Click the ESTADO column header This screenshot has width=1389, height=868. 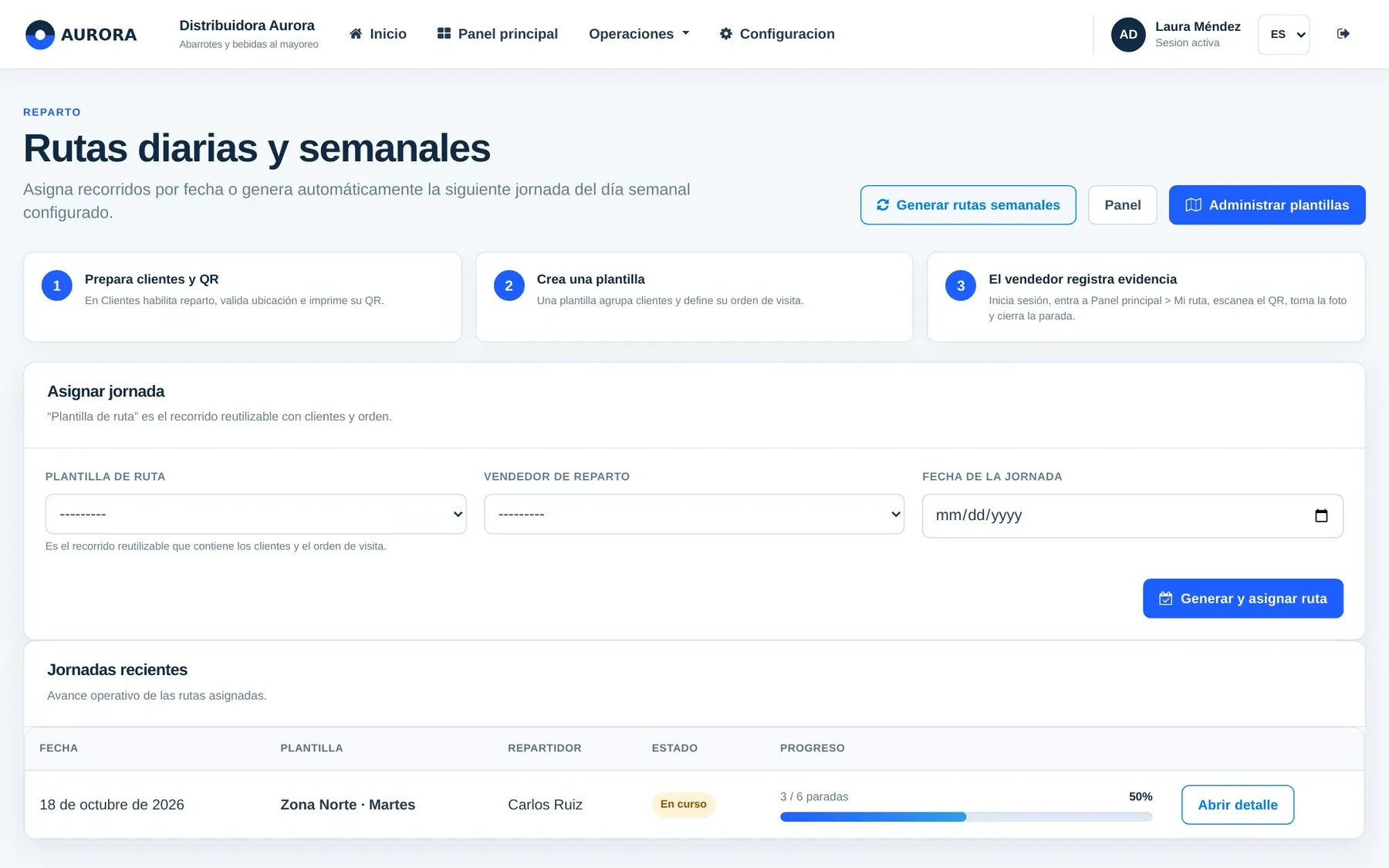[x=674, y=748]
